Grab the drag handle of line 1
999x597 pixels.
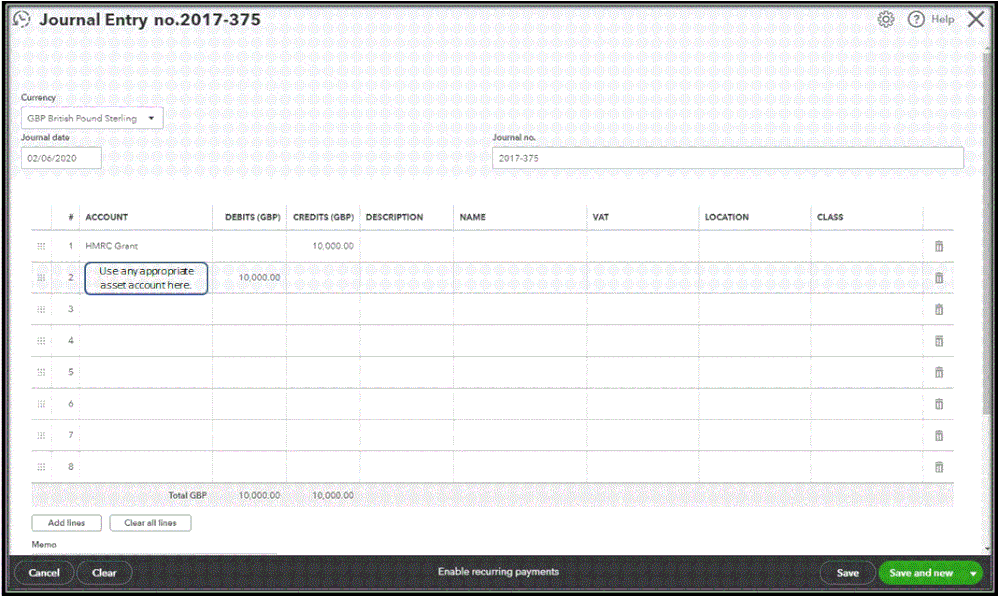tap(41, 246)
